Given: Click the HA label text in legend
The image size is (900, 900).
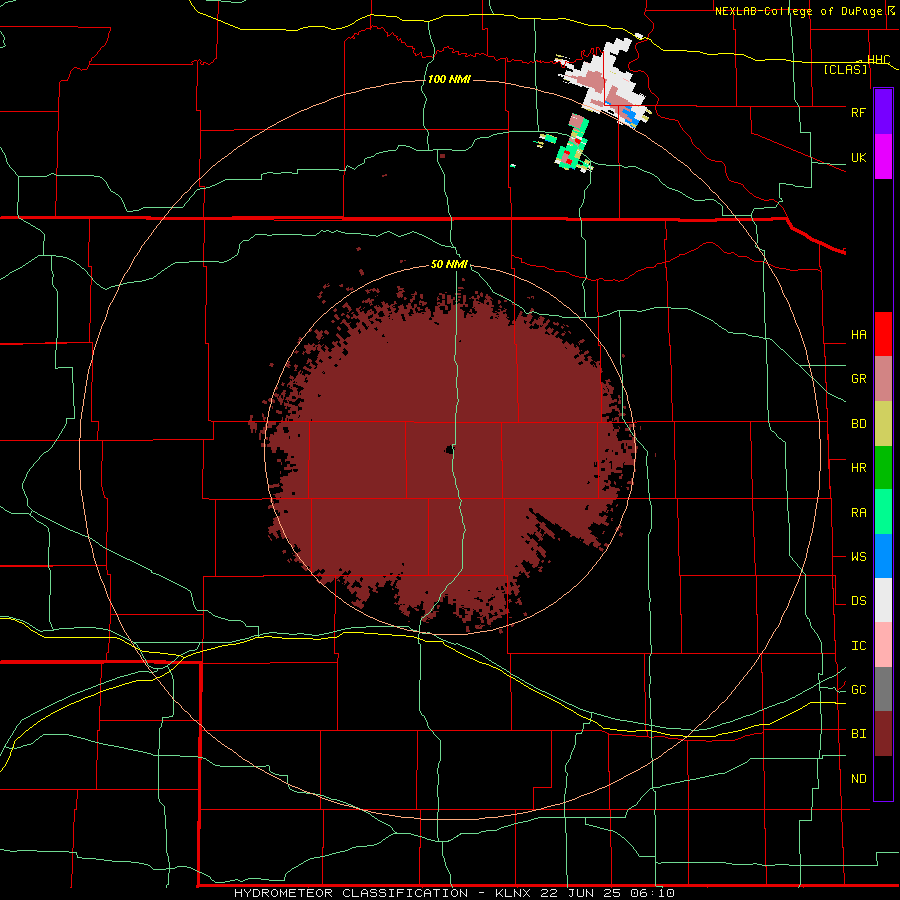Looking at the screenshot, I should pyautogui.click(x=858, y=334).
